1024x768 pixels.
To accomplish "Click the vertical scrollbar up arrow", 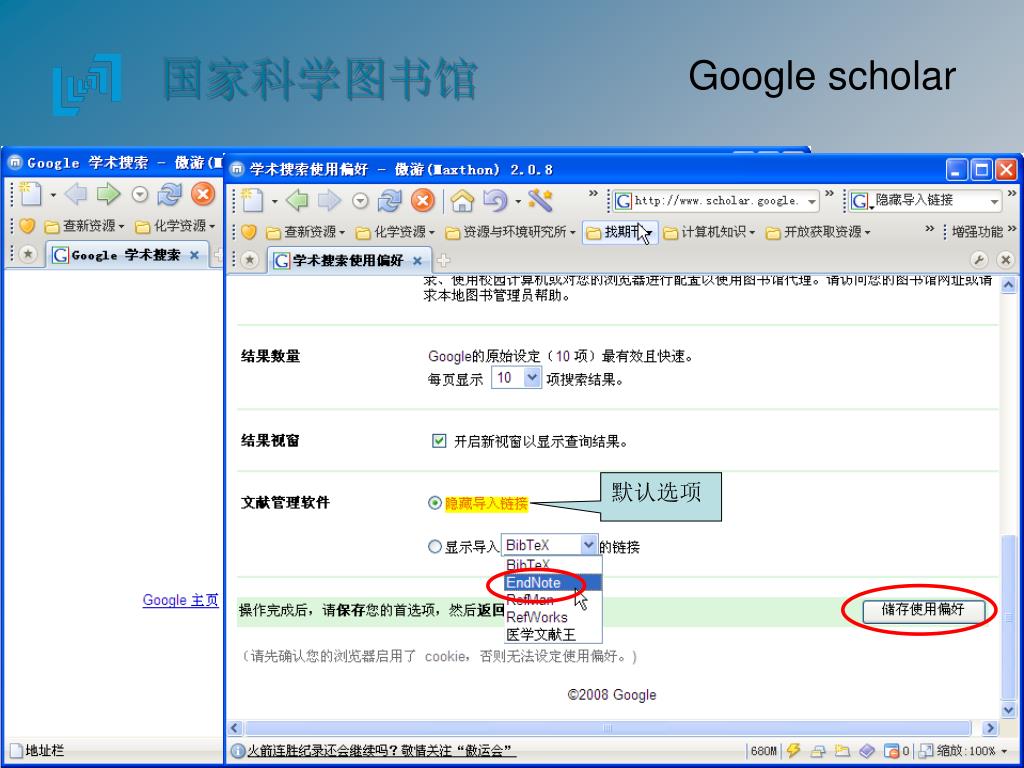I will (1009, 285).
